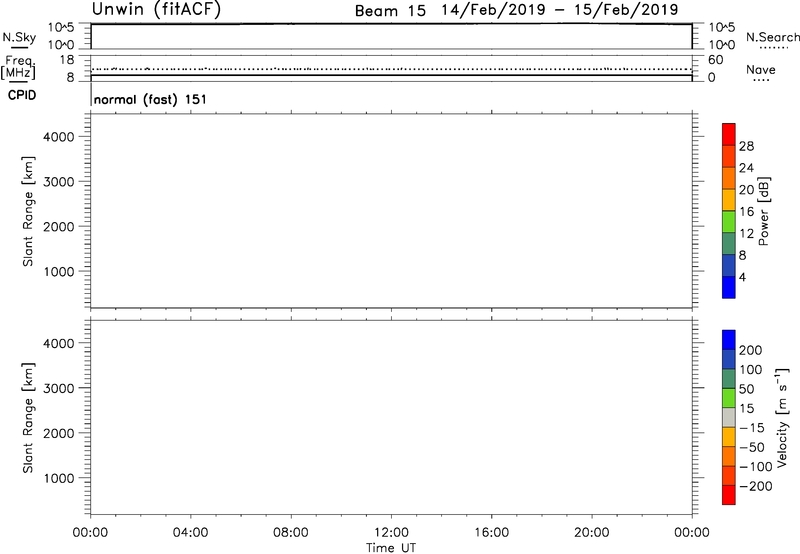The height and width of the screenshot is (554, 800).
Task: Click the 'Slant Range [km]' label of the power panel
Action: point(28,211)
